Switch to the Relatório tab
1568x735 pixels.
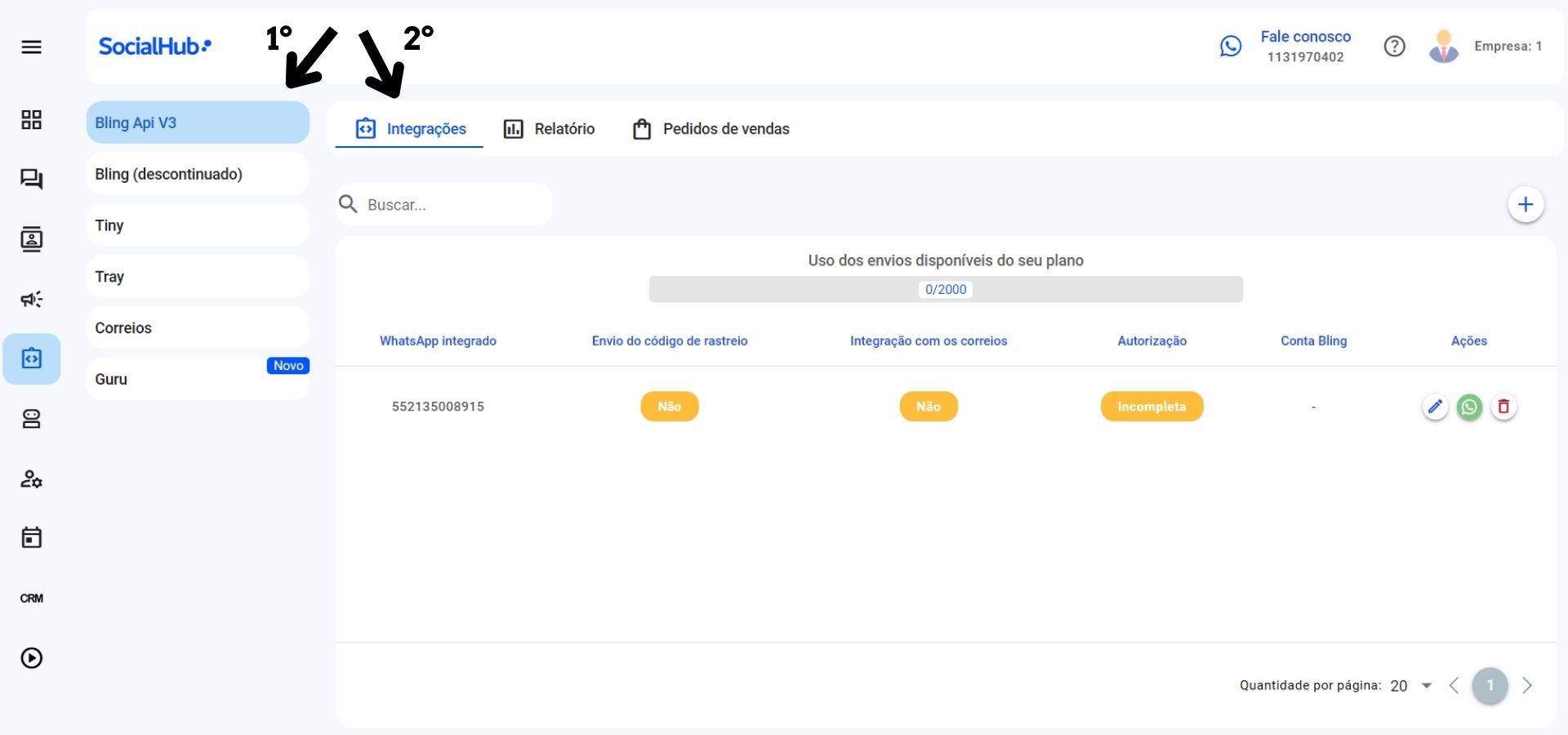pyautogui.click(x=548, y=128)
